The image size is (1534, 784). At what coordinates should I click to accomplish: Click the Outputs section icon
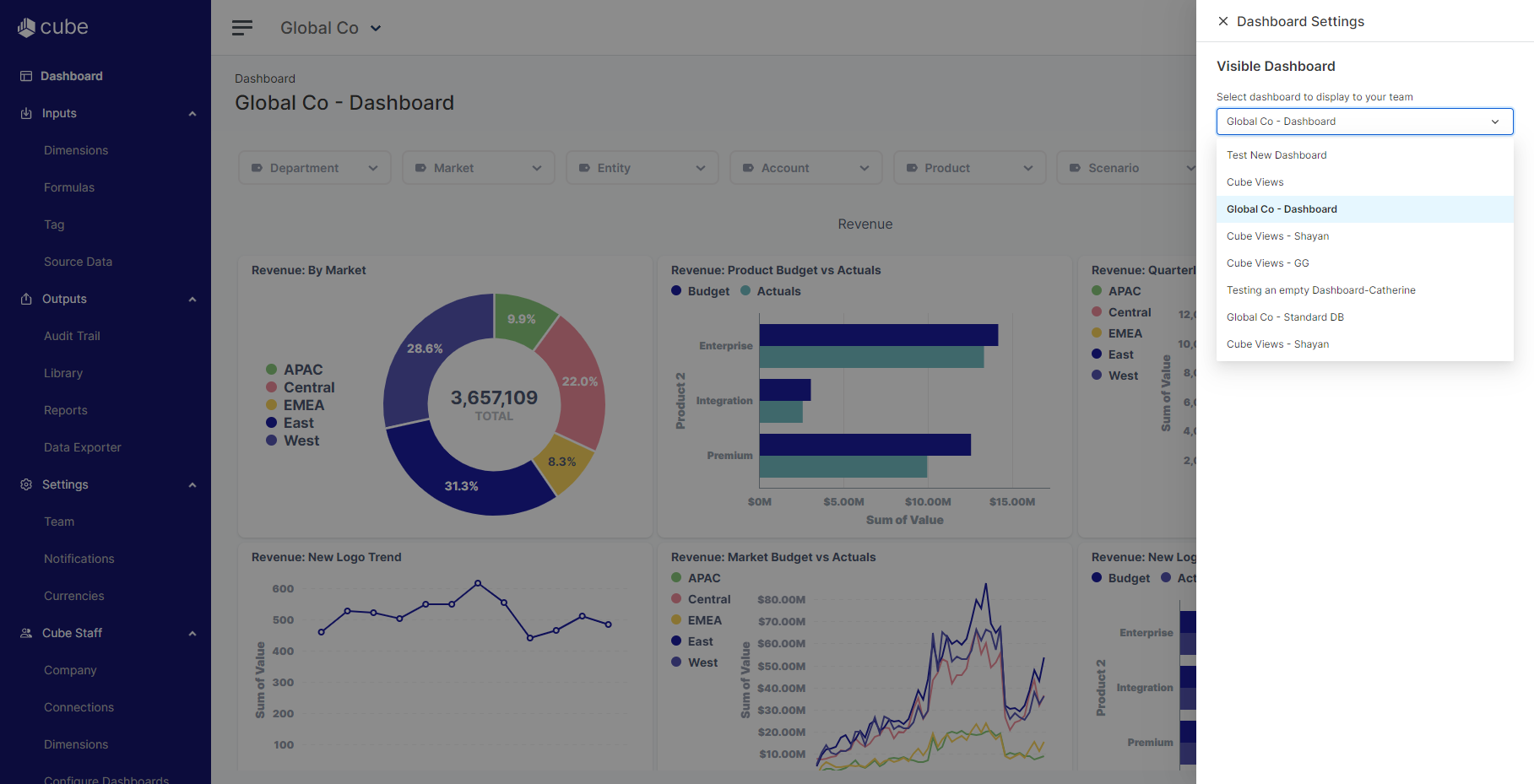click(26, 299)
